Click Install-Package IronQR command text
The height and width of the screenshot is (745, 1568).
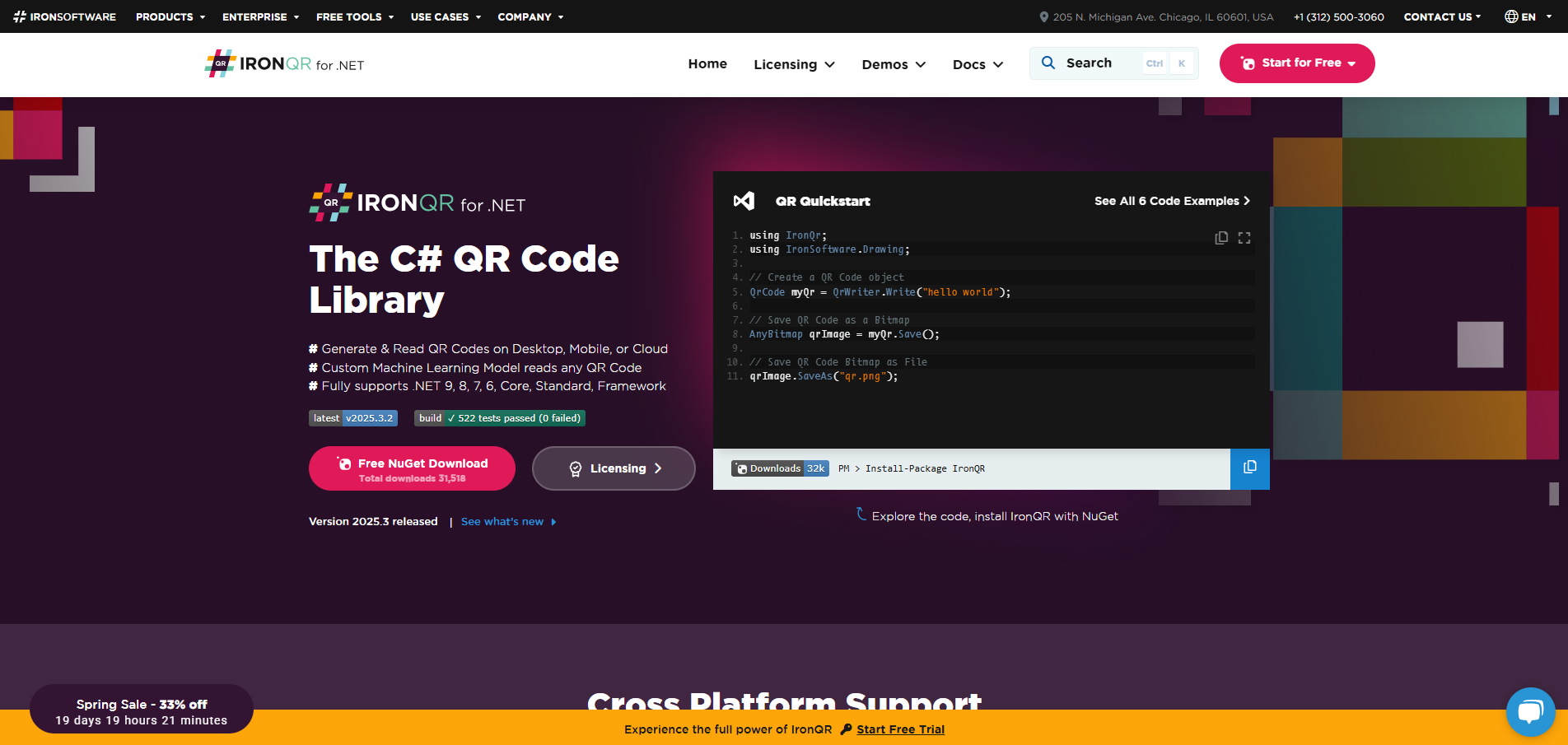[925, 468]
